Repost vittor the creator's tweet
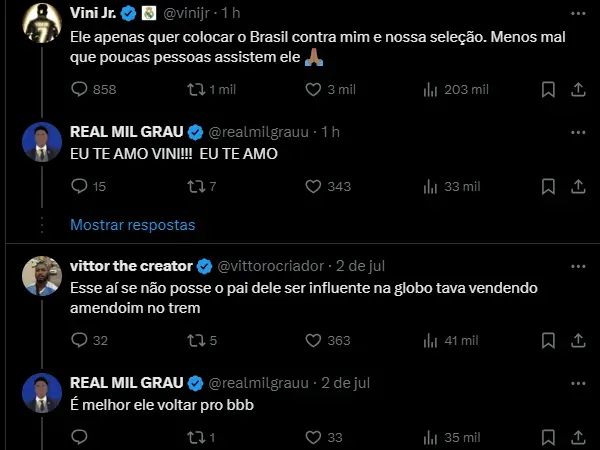 tap(197, 341)
